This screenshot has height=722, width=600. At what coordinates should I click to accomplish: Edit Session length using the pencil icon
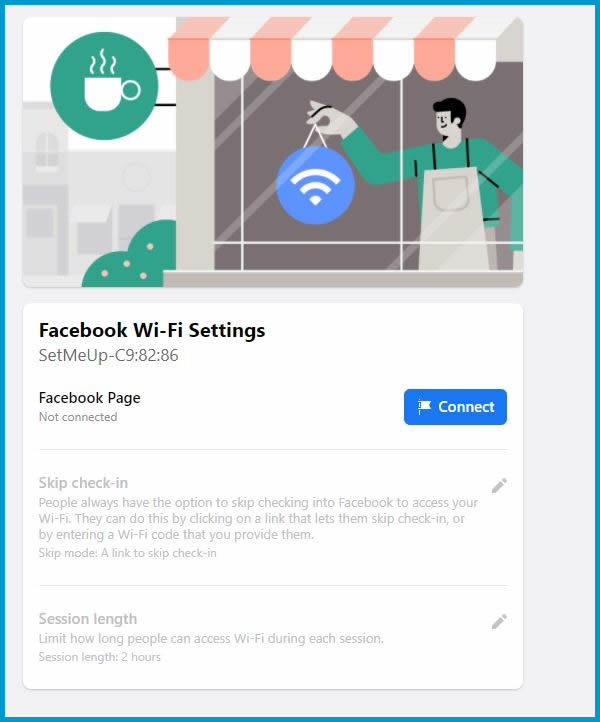point(499,621)
